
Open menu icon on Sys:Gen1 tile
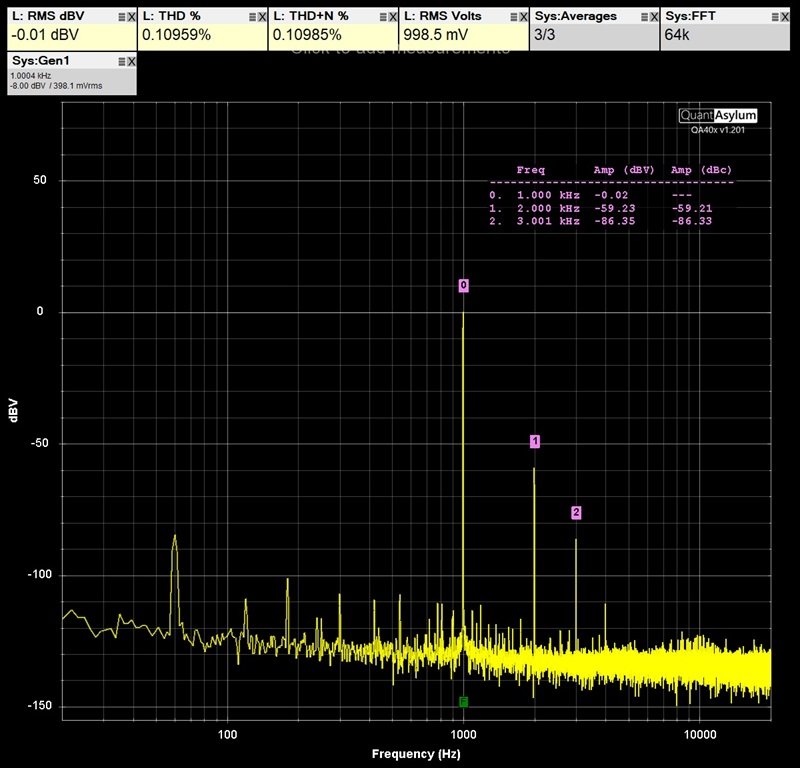click(x=122, y=62)
